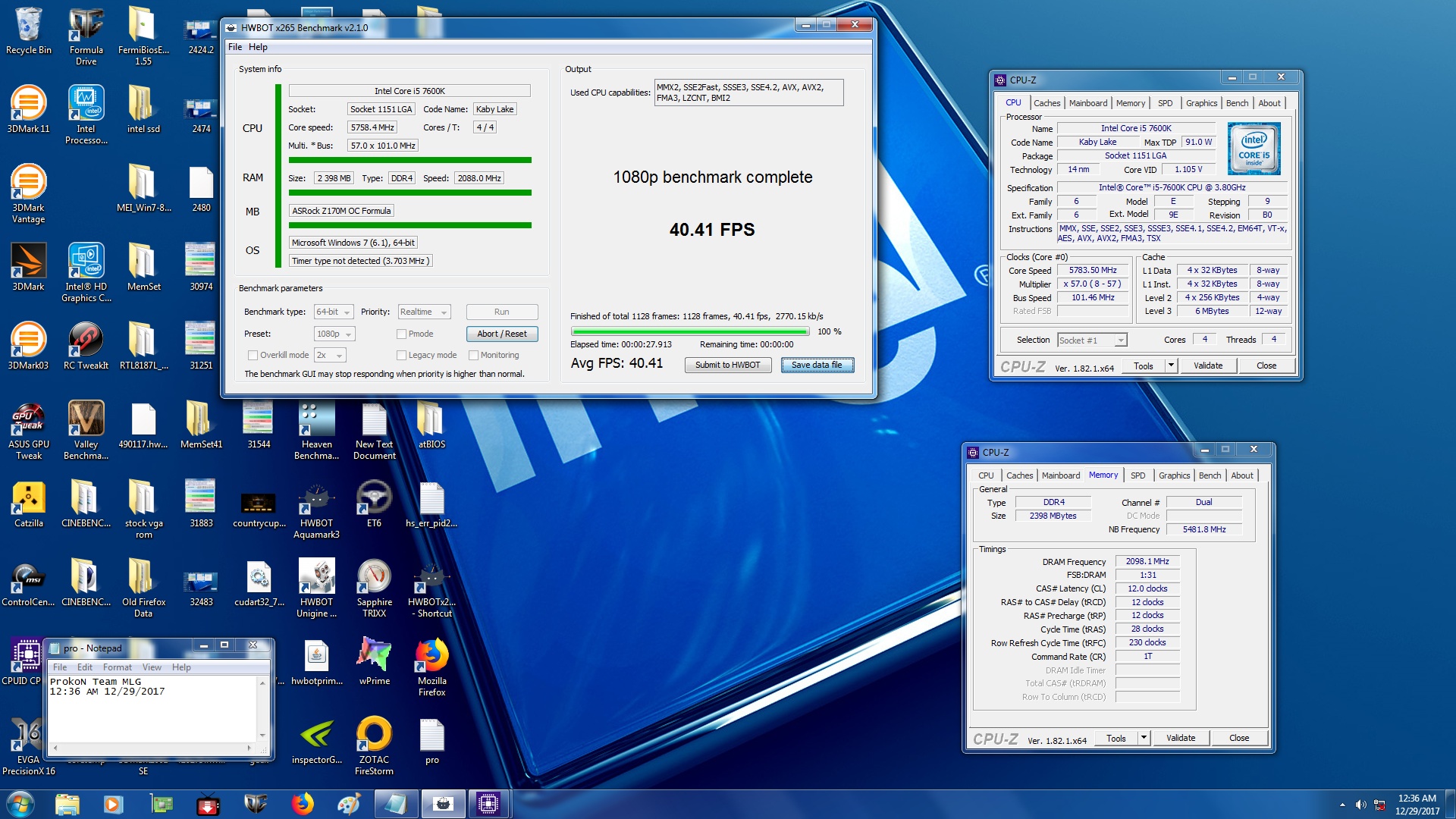Viewport: 1456px width, 819px height.
Task: Open HWBOTx2 Shortcut desktop icon
Action: pyautogui.click(x=431, y=588)
